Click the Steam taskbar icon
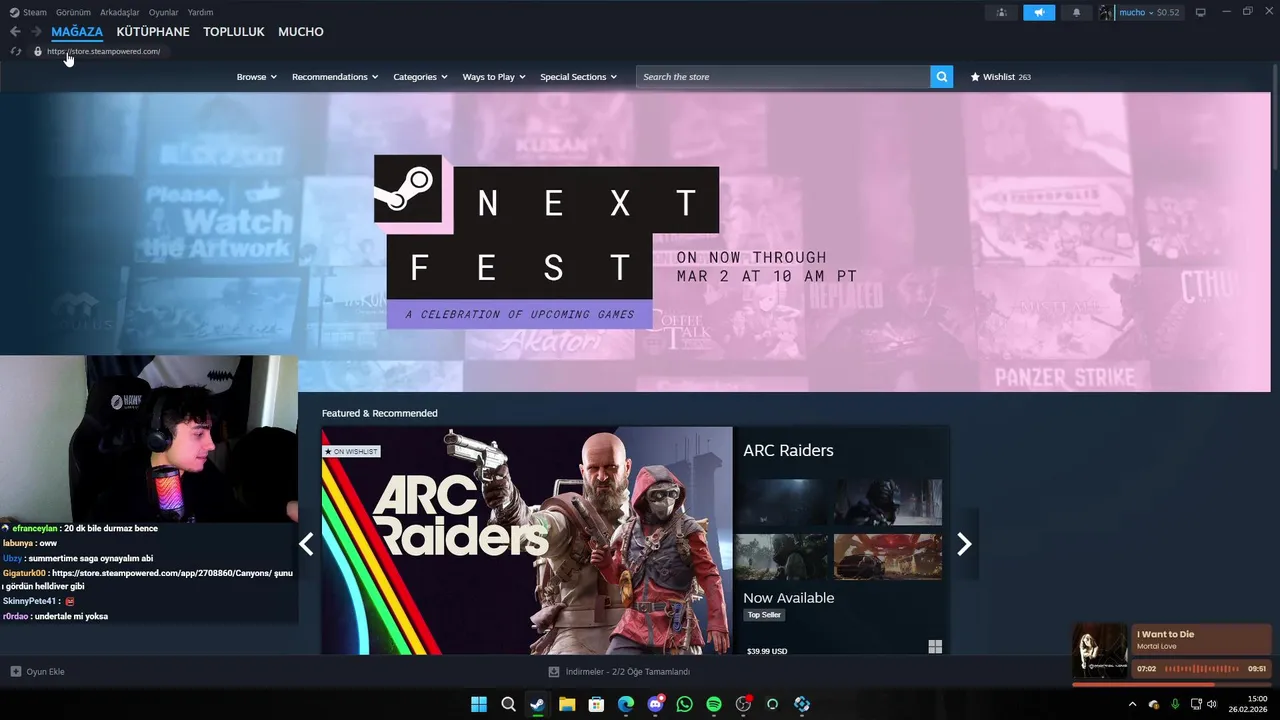The height and width of the screenshot is (720, 1280). (x=537, y=704)
